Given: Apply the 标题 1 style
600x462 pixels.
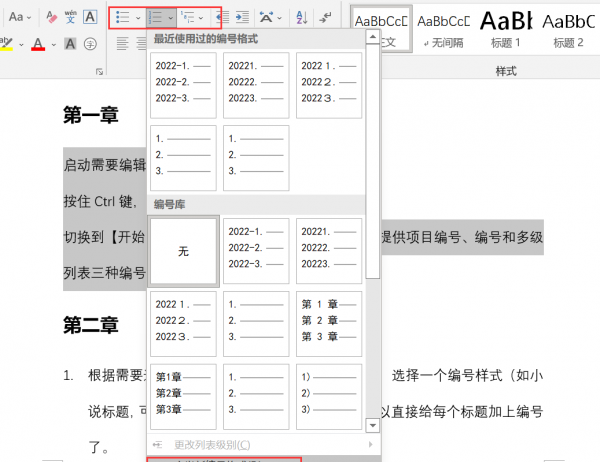Looking at the screenshot, I should (506, 29).
